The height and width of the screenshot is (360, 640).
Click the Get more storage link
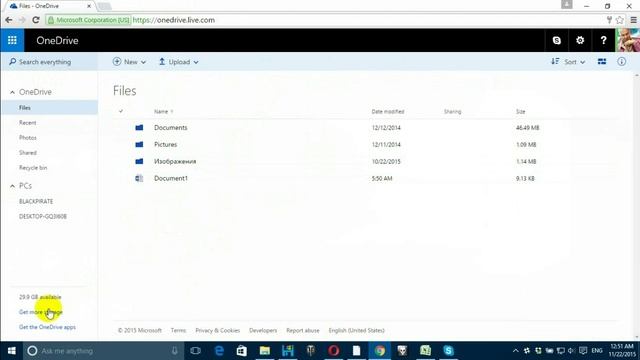click(41, 312)
